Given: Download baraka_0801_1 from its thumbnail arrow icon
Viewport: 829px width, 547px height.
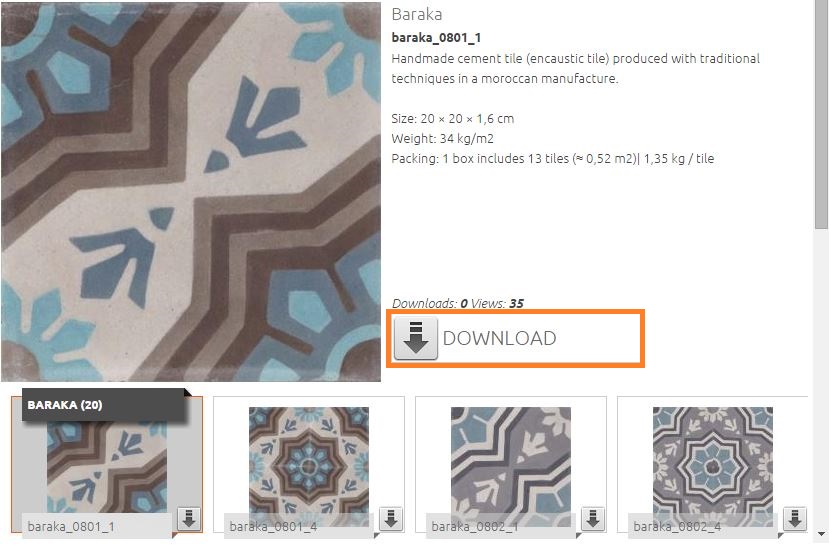Looking at the screenshot, I should pos(189,518).
